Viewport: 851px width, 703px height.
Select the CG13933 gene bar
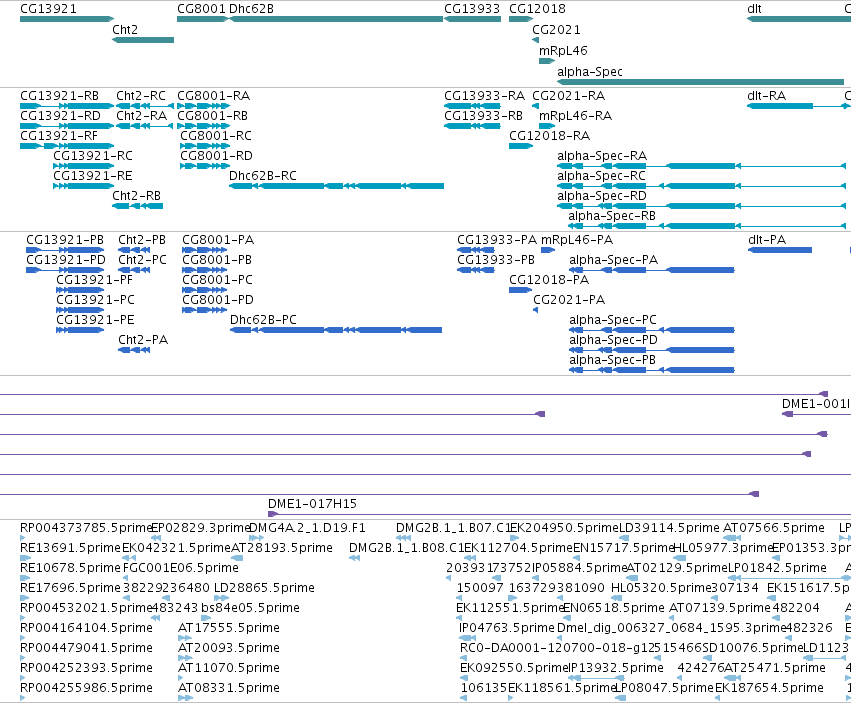(472, 19)
